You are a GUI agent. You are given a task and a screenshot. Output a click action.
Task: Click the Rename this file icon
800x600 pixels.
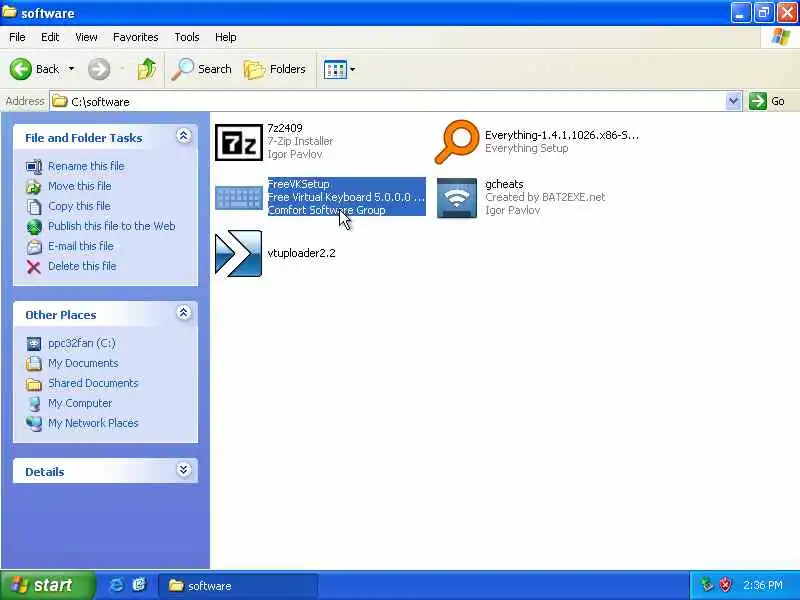[34, 167]
